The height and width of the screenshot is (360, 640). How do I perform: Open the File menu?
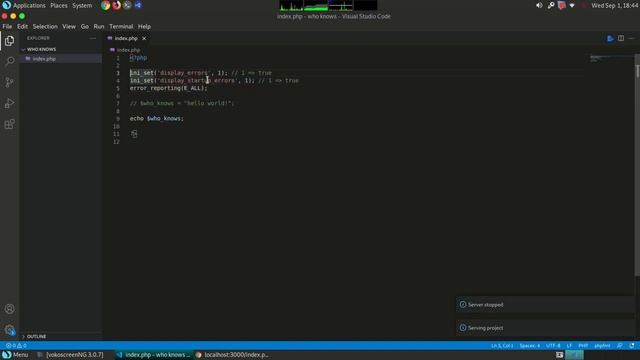tap(7, 27)
